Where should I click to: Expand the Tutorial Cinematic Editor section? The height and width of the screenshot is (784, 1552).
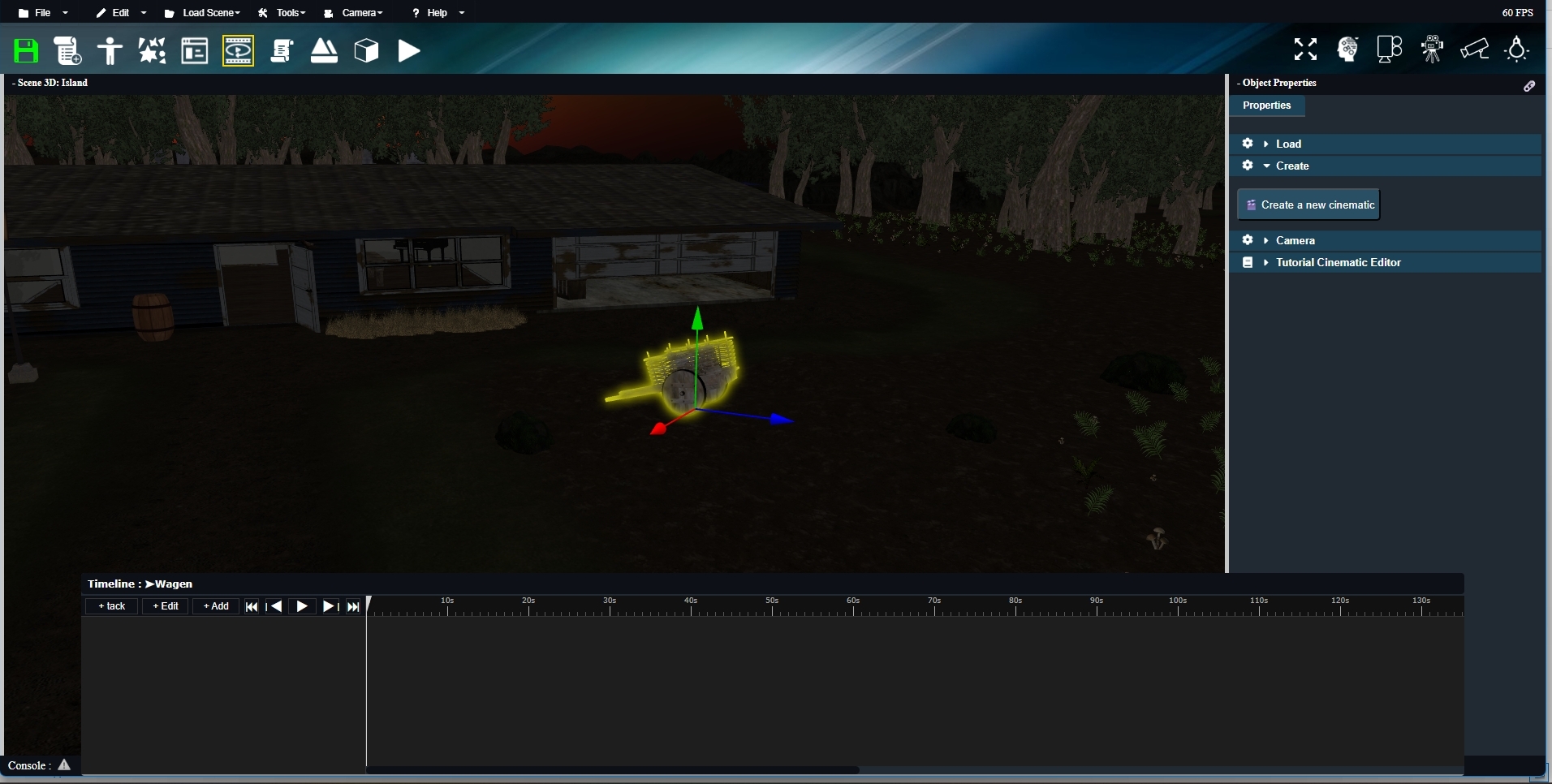pos(1338,262)
